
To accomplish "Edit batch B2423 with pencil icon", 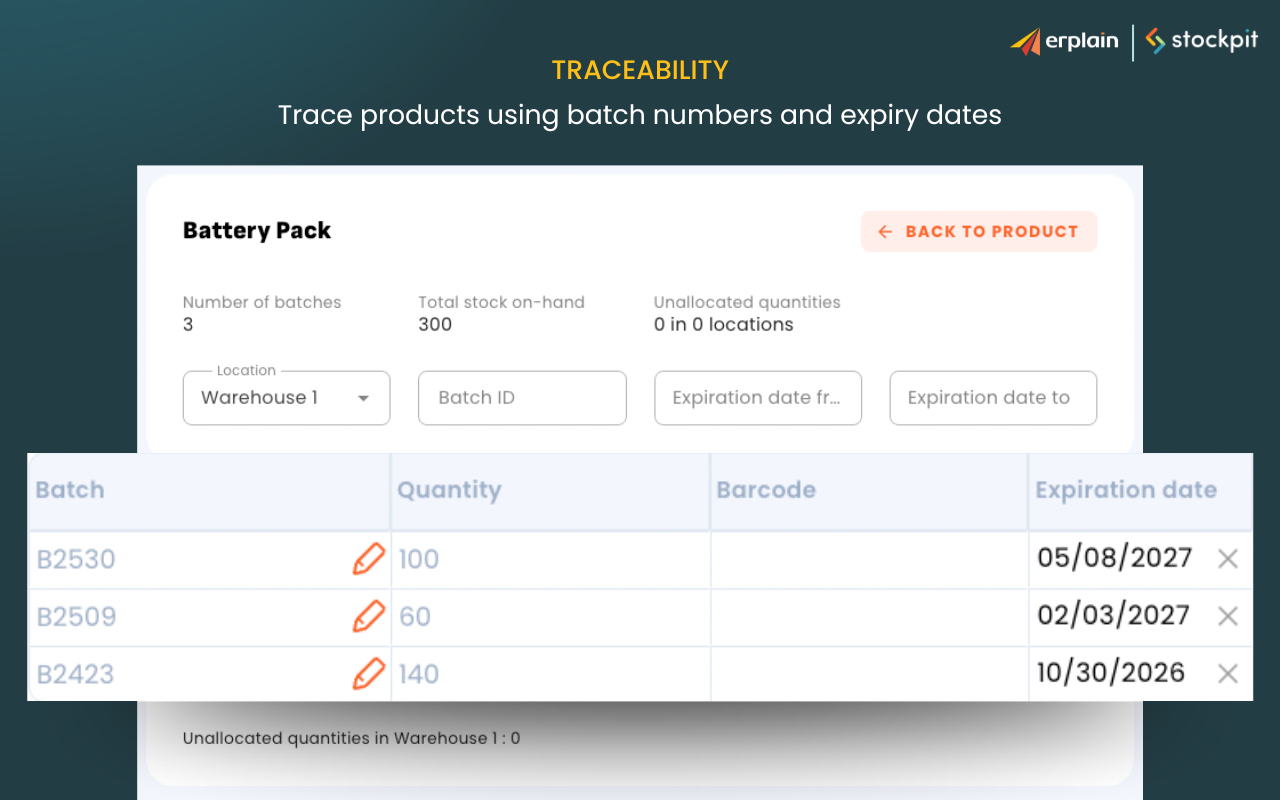I will [x=368, y=674].
